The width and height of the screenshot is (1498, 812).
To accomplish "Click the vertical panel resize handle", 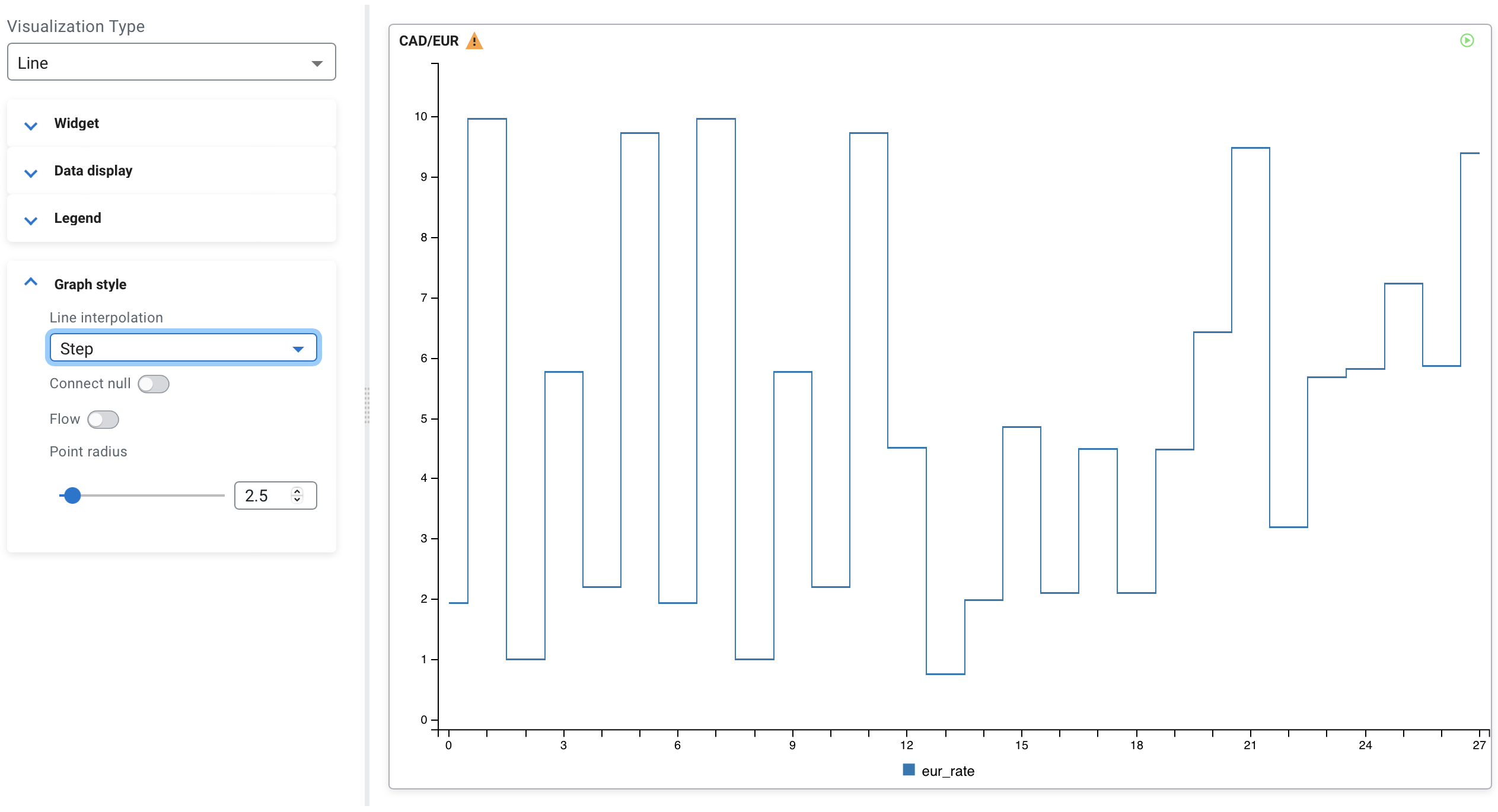I will 367,406.
